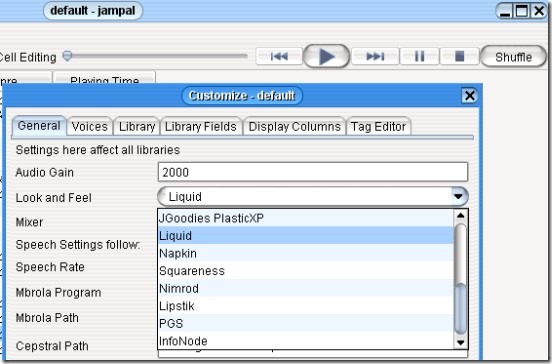
Task: Open the Voices tab
Action: [89, 126]
